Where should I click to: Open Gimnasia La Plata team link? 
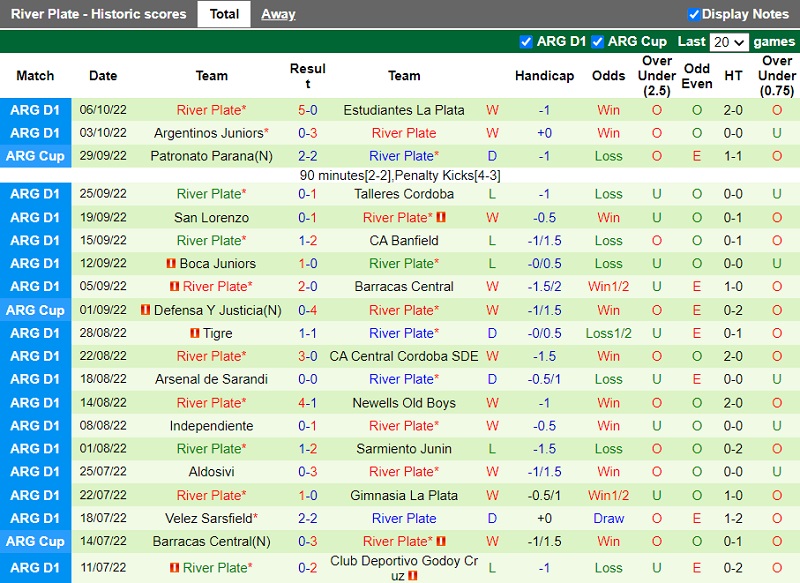coord(404,495)
